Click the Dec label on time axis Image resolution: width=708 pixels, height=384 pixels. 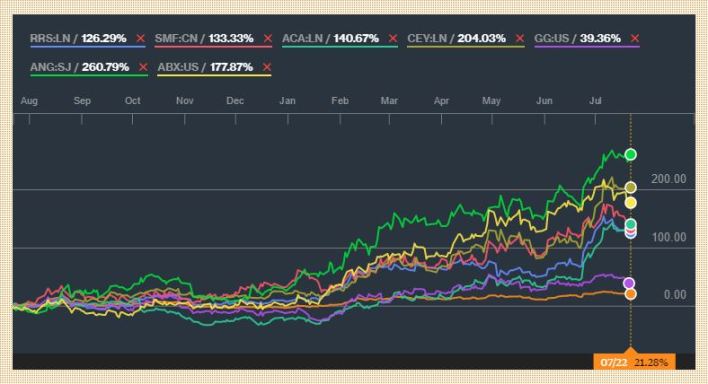[235, 101]
